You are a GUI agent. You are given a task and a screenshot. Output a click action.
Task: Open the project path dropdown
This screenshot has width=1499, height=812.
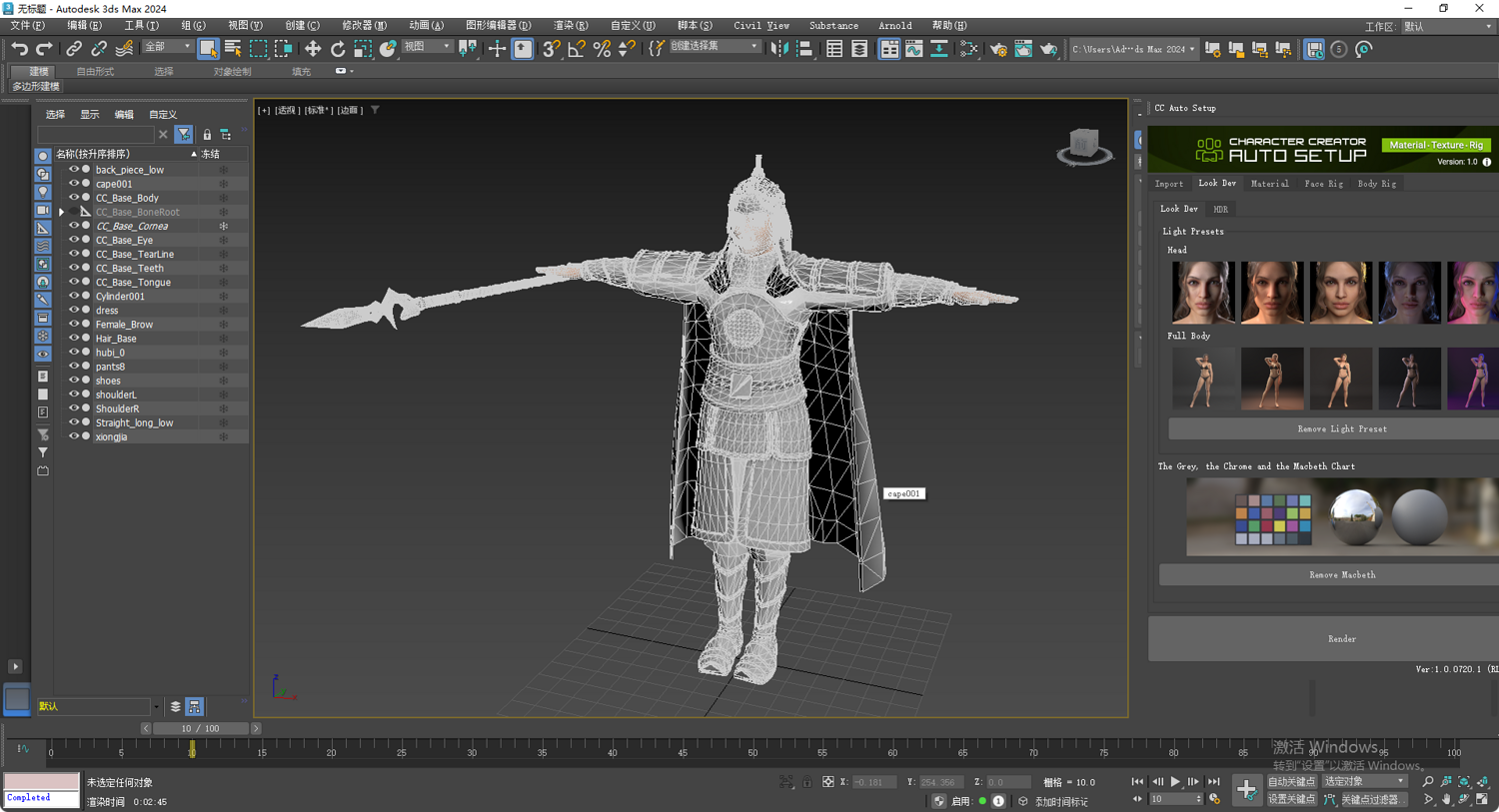point(1133,49)
